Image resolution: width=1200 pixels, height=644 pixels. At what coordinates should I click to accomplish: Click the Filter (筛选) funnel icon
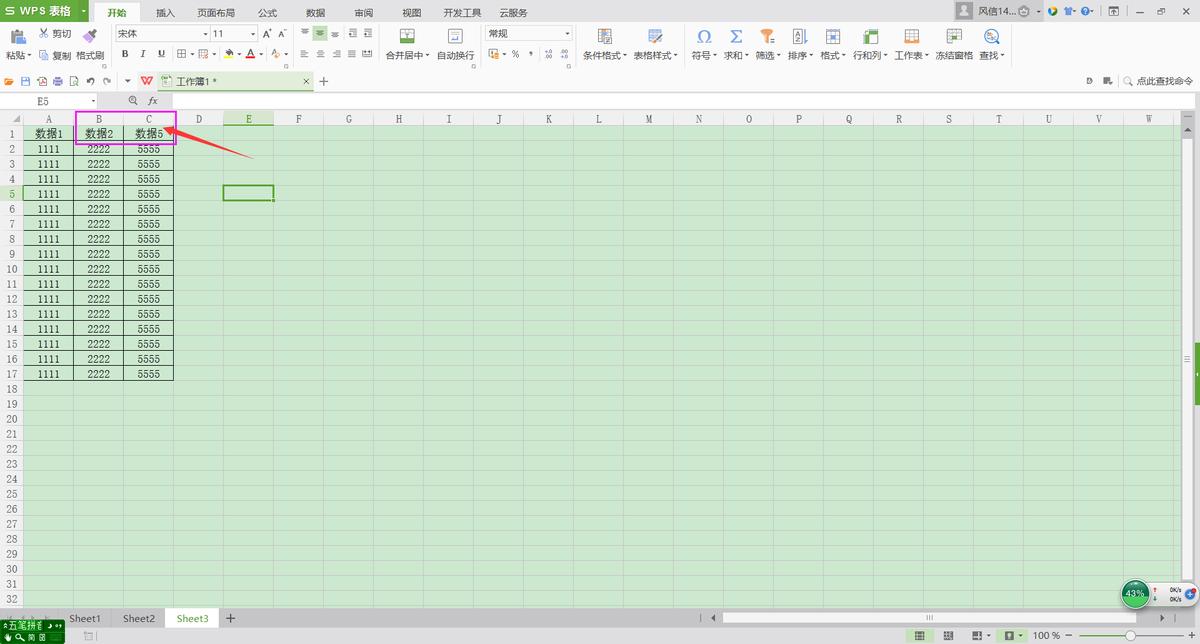click(767, 36)
